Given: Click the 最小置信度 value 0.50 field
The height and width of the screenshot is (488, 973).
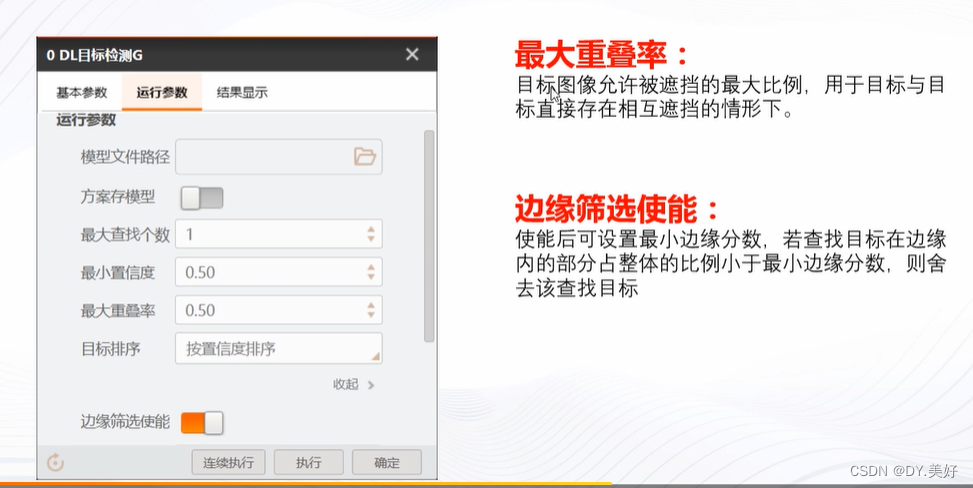Looking at the screenshot, I should (279, 272).
